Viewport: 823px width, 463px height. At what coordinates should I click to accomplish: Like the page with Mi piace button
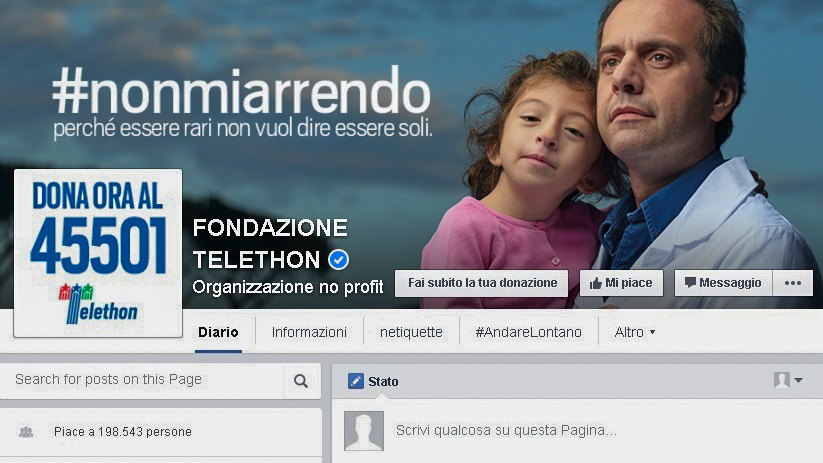click(x=621, y=283)
